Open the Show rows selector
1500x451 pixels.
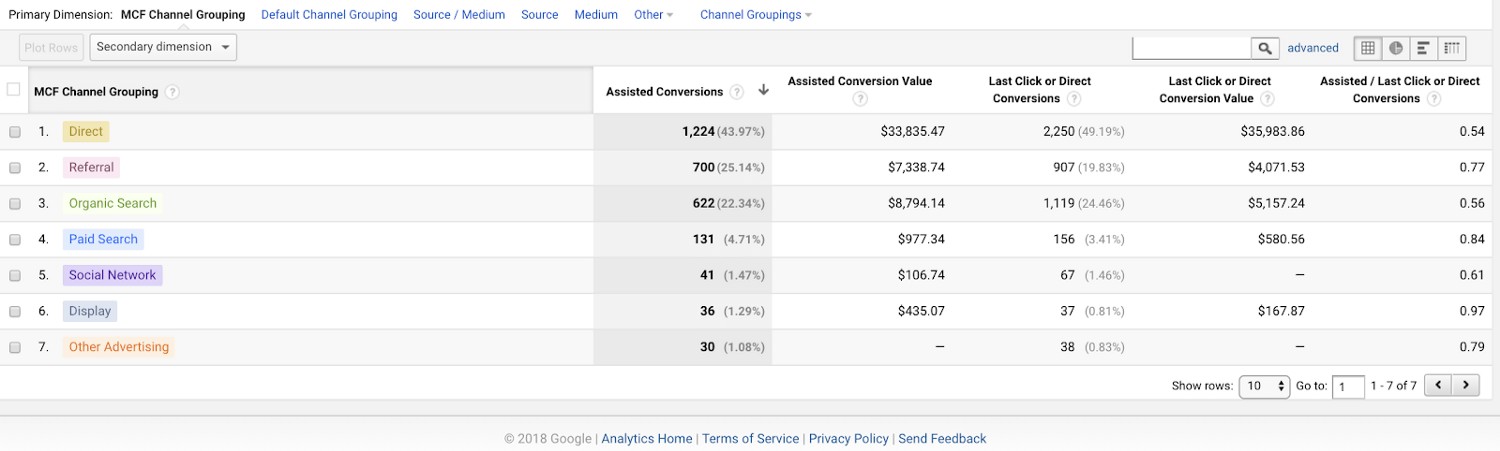pos(1264,386)
